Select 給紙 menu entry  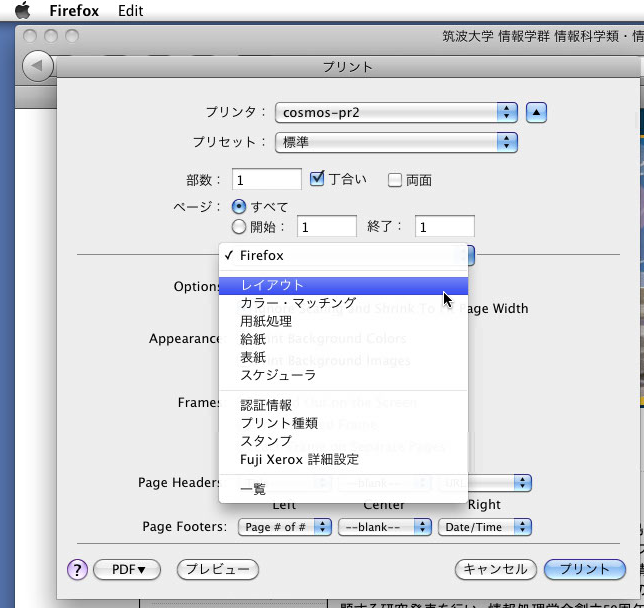click(343, 339)
